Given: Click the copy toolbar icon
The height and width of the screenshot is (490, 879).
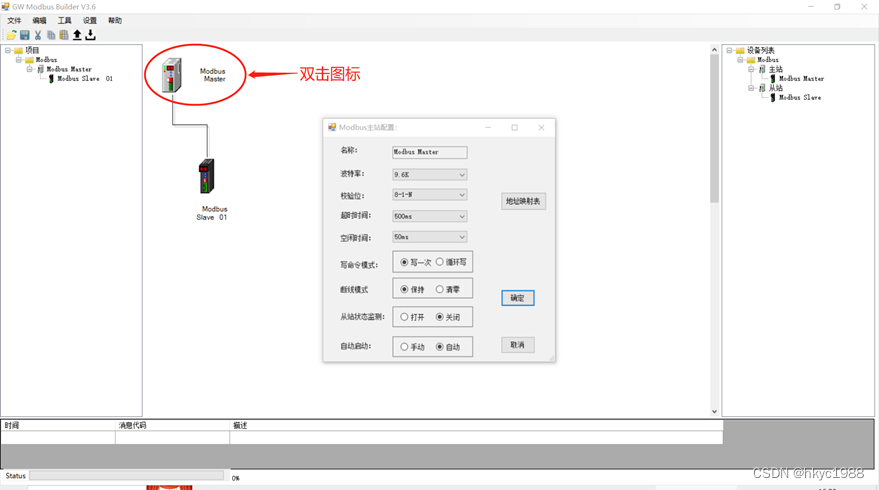Looking at the screenshot, I should point(51,35).
